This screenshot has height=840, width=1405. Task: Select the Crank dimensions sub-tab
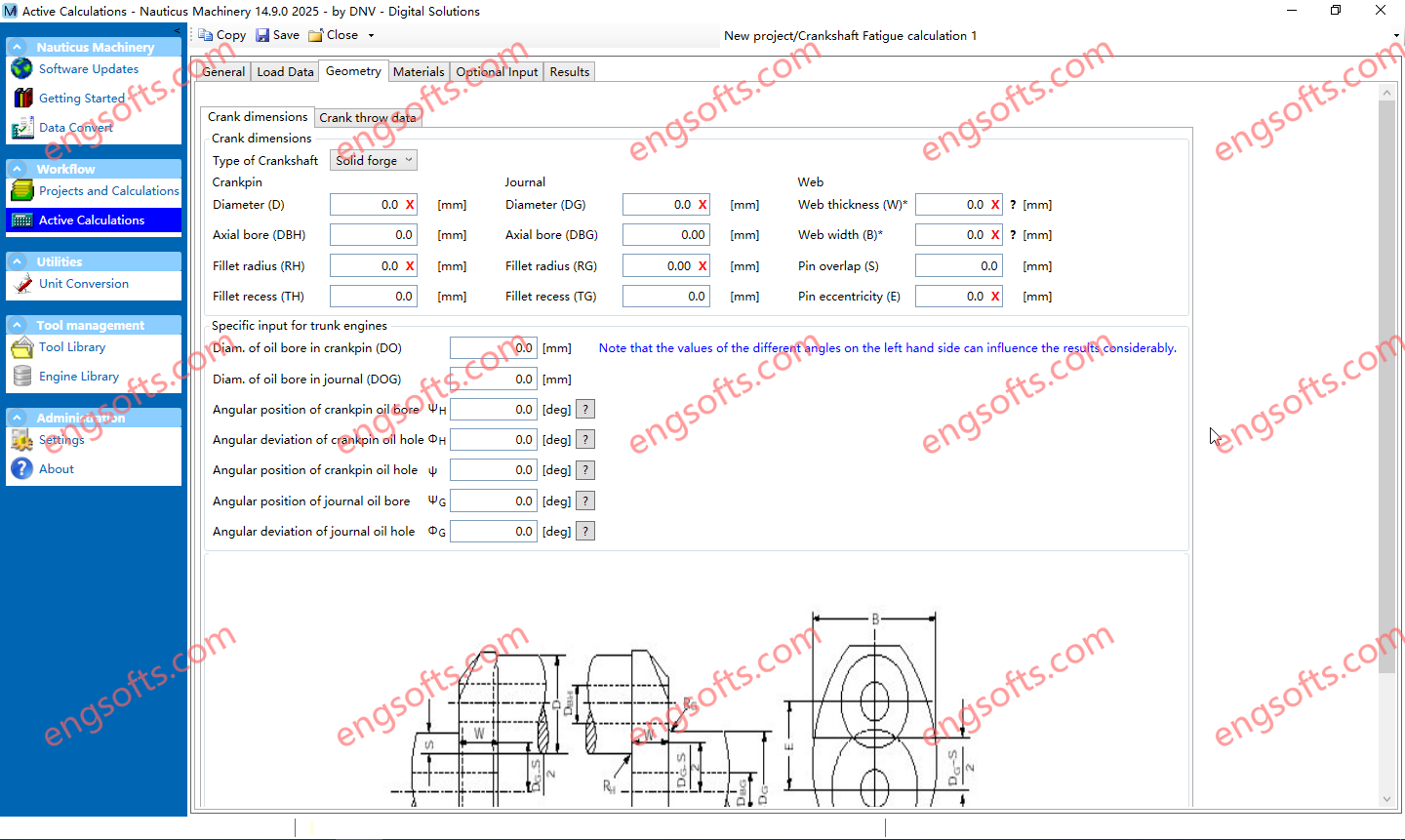coord(258,117)
